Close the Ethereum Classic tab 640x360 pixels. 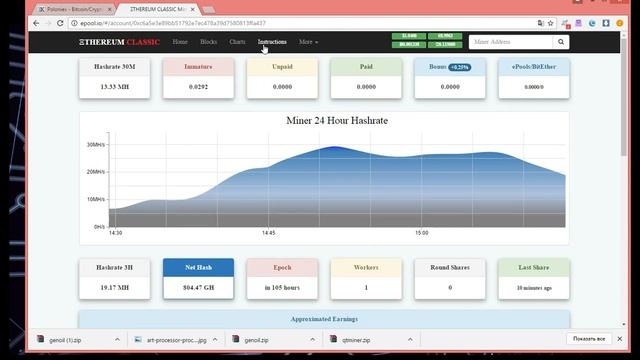tap(193, 9)
